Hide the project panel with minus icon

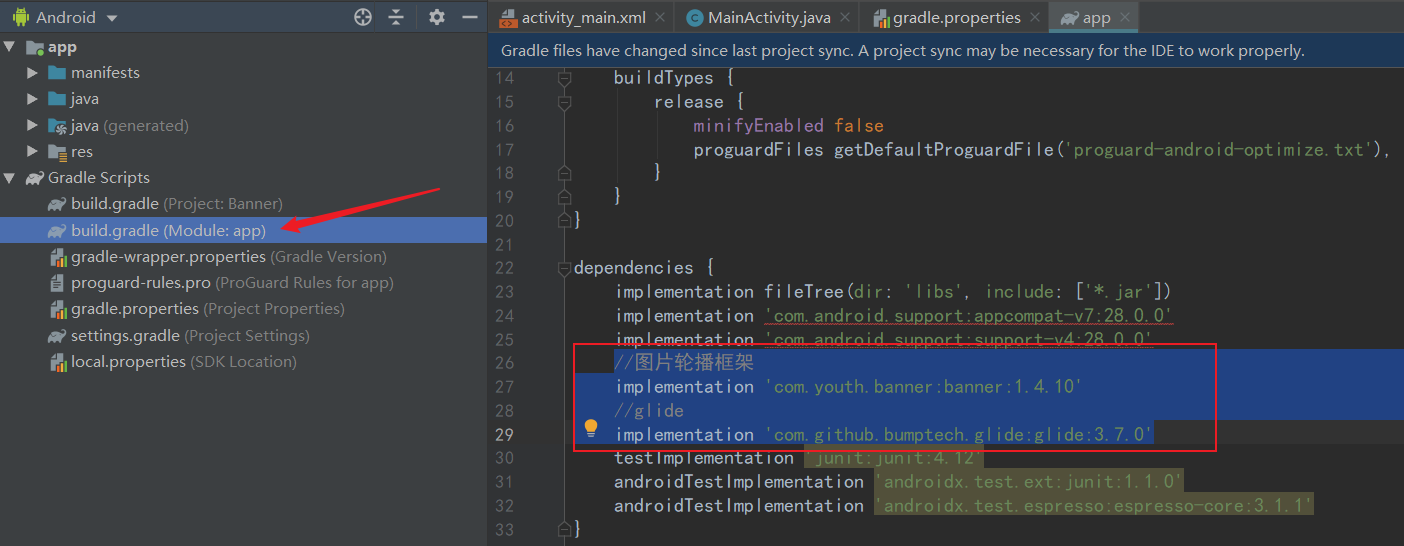coord(469,17)
